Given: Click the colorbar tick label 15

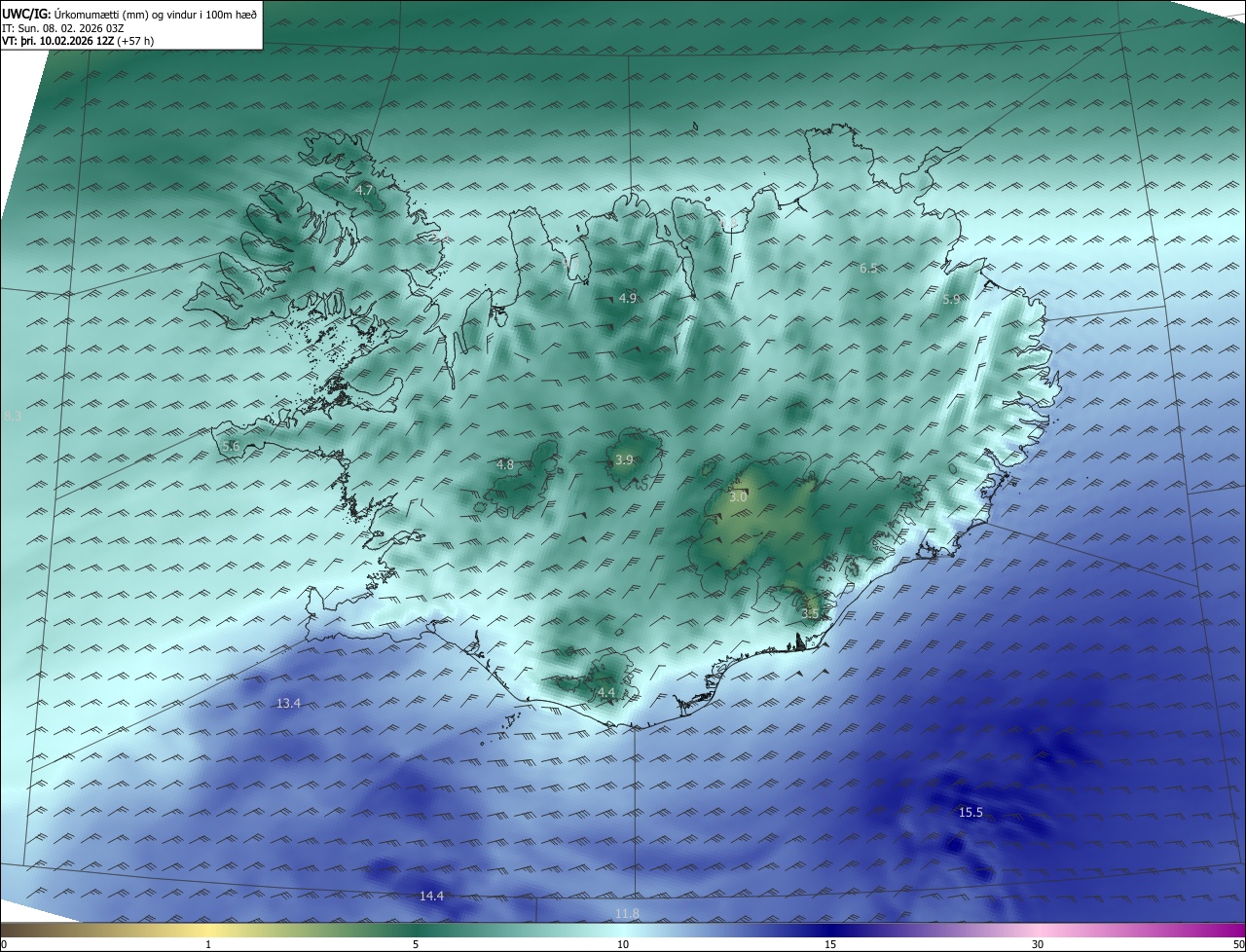Looking at the screenshot, I should pyautogui.click(x=830, y=944).
